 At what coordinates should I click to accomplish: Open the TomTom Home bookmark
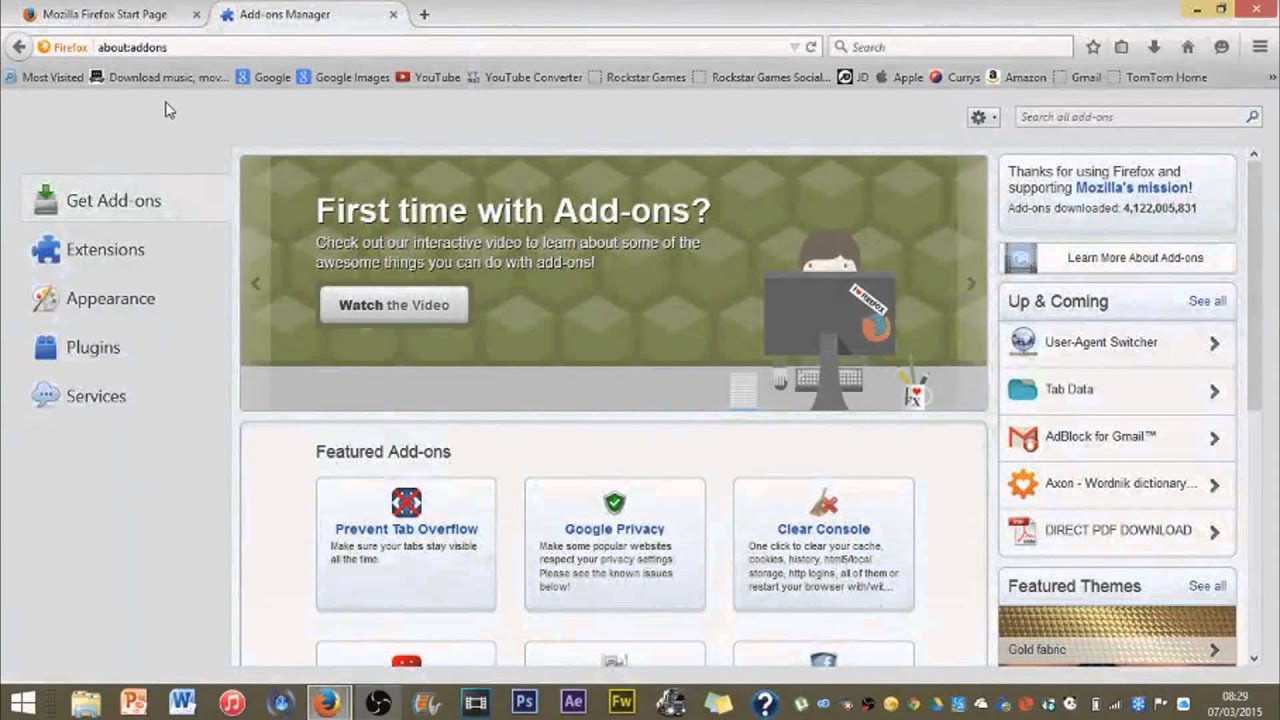coord(1157,77)
